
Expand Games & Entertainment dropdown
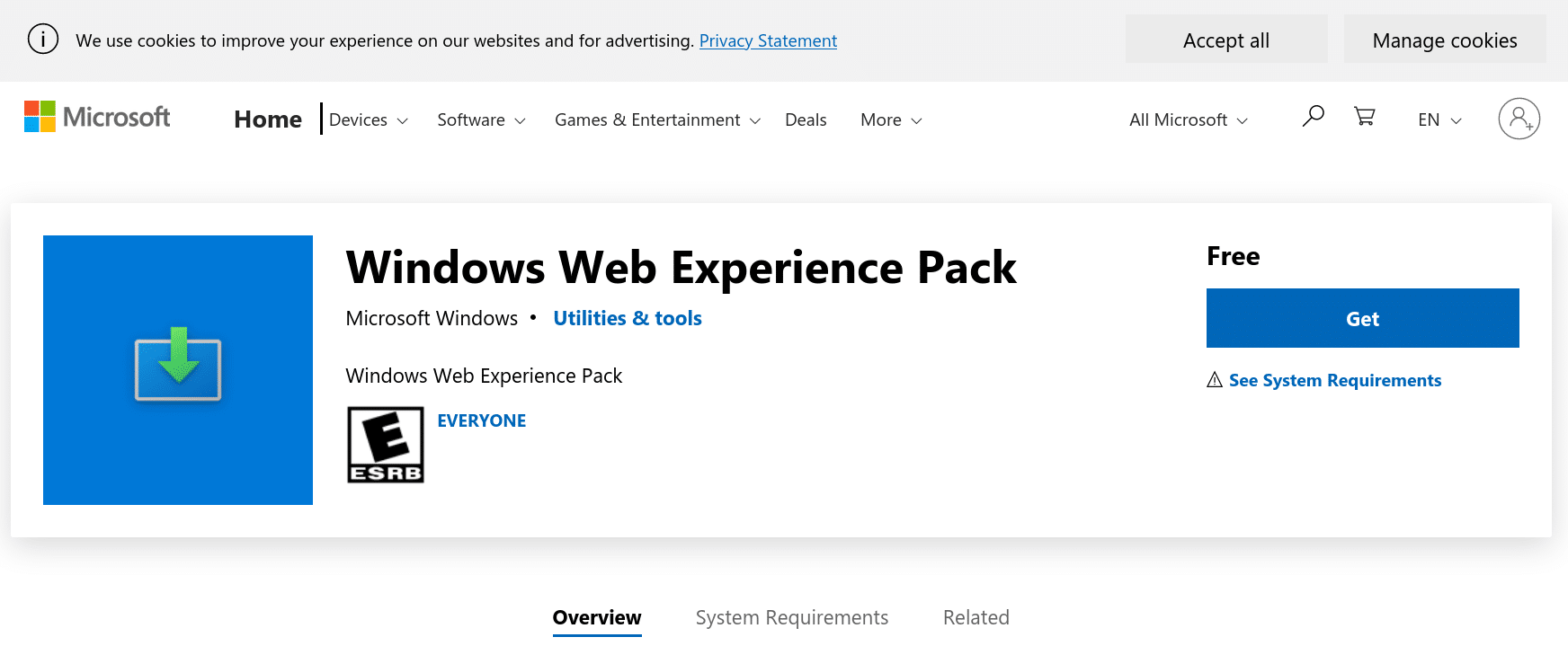(658, 119)
